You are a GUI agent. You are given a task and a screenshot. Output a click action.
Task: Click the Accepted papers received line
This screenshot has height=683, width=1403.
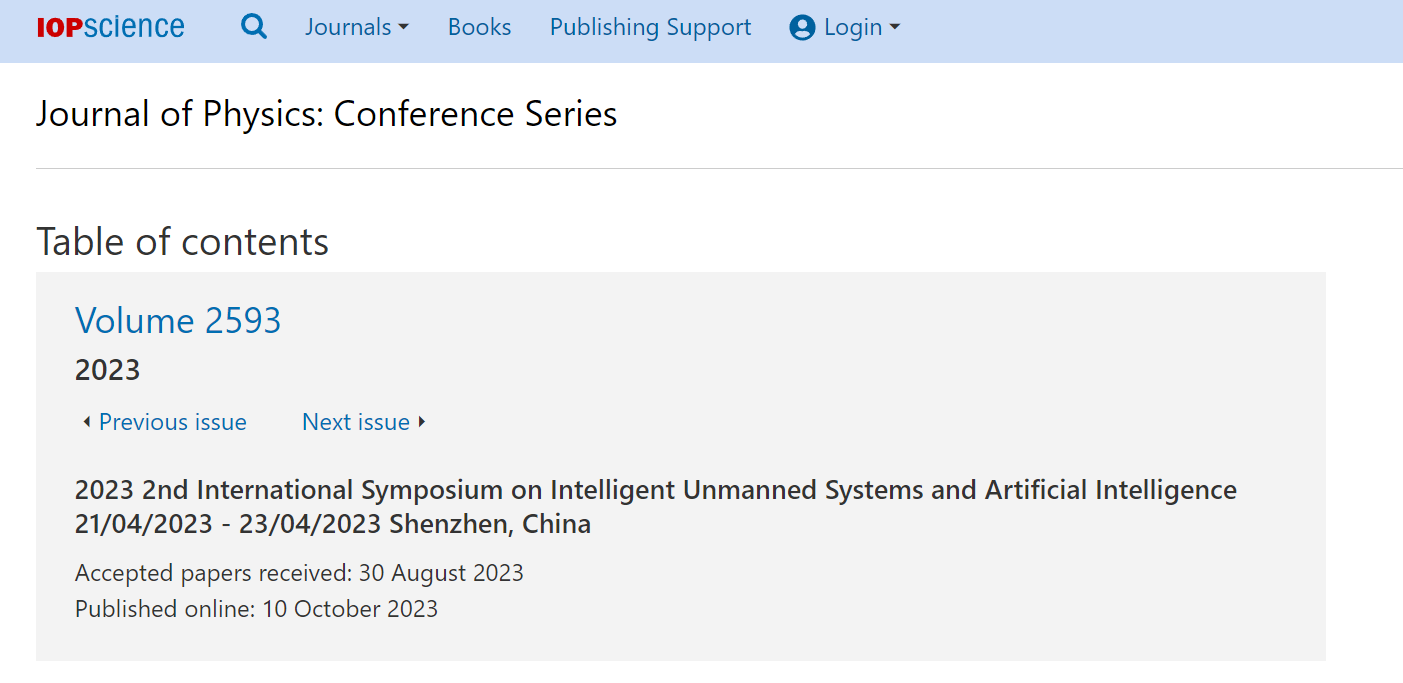(299, 573)
